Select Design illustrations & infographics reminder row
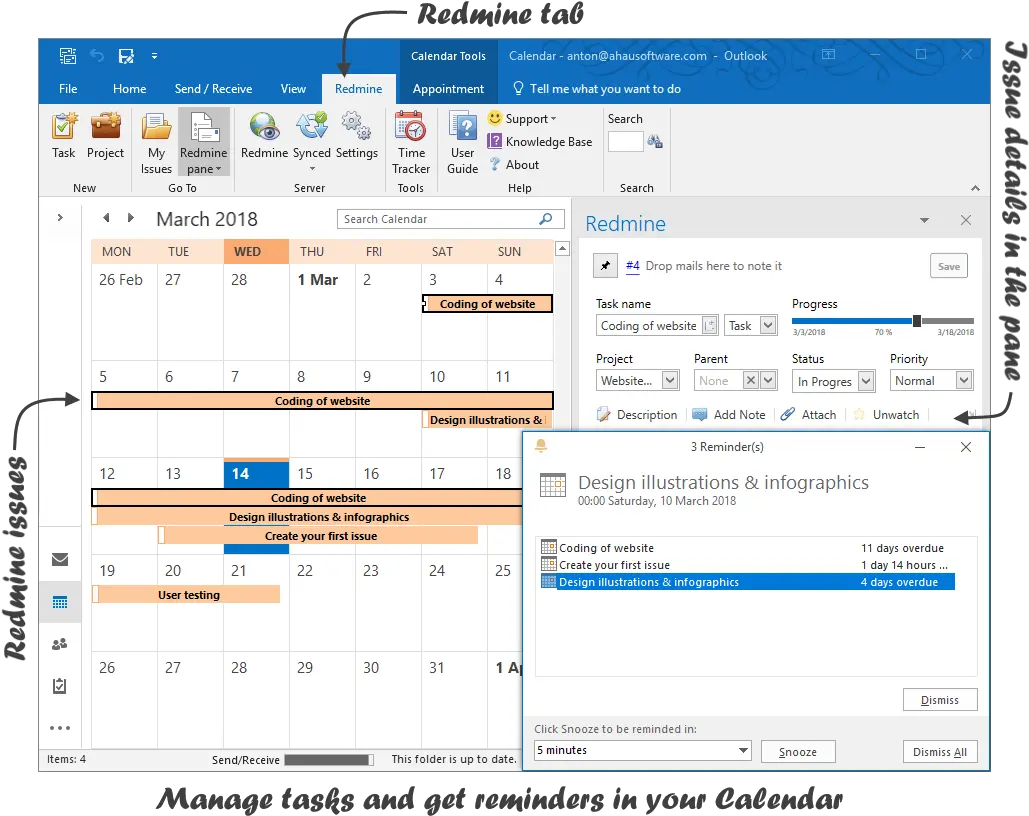The height and width of the screenshot is (816, 1029). point(747,582)
